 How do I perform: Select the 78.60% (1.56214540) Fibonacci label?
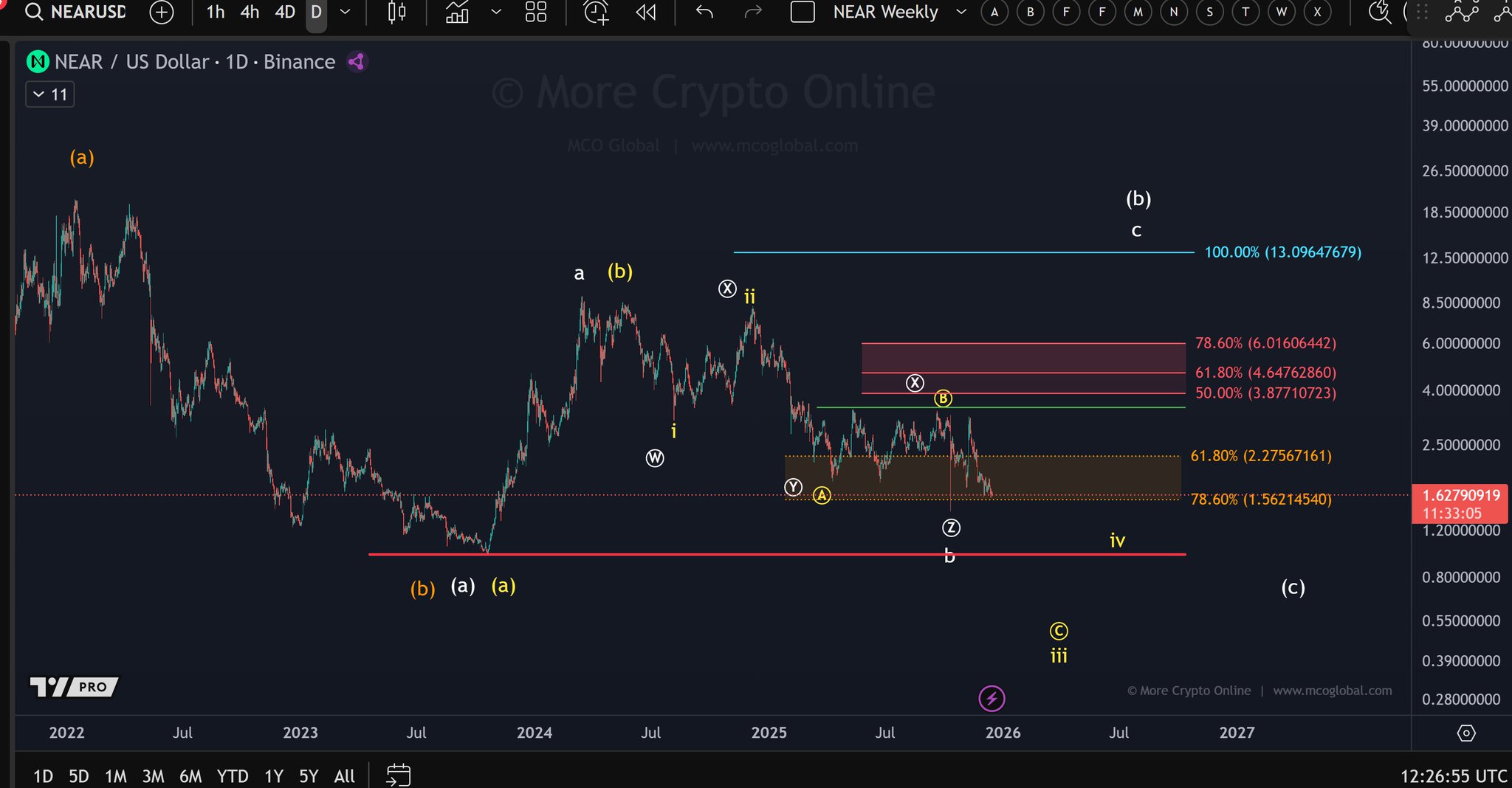click(x=1261, y=500)
